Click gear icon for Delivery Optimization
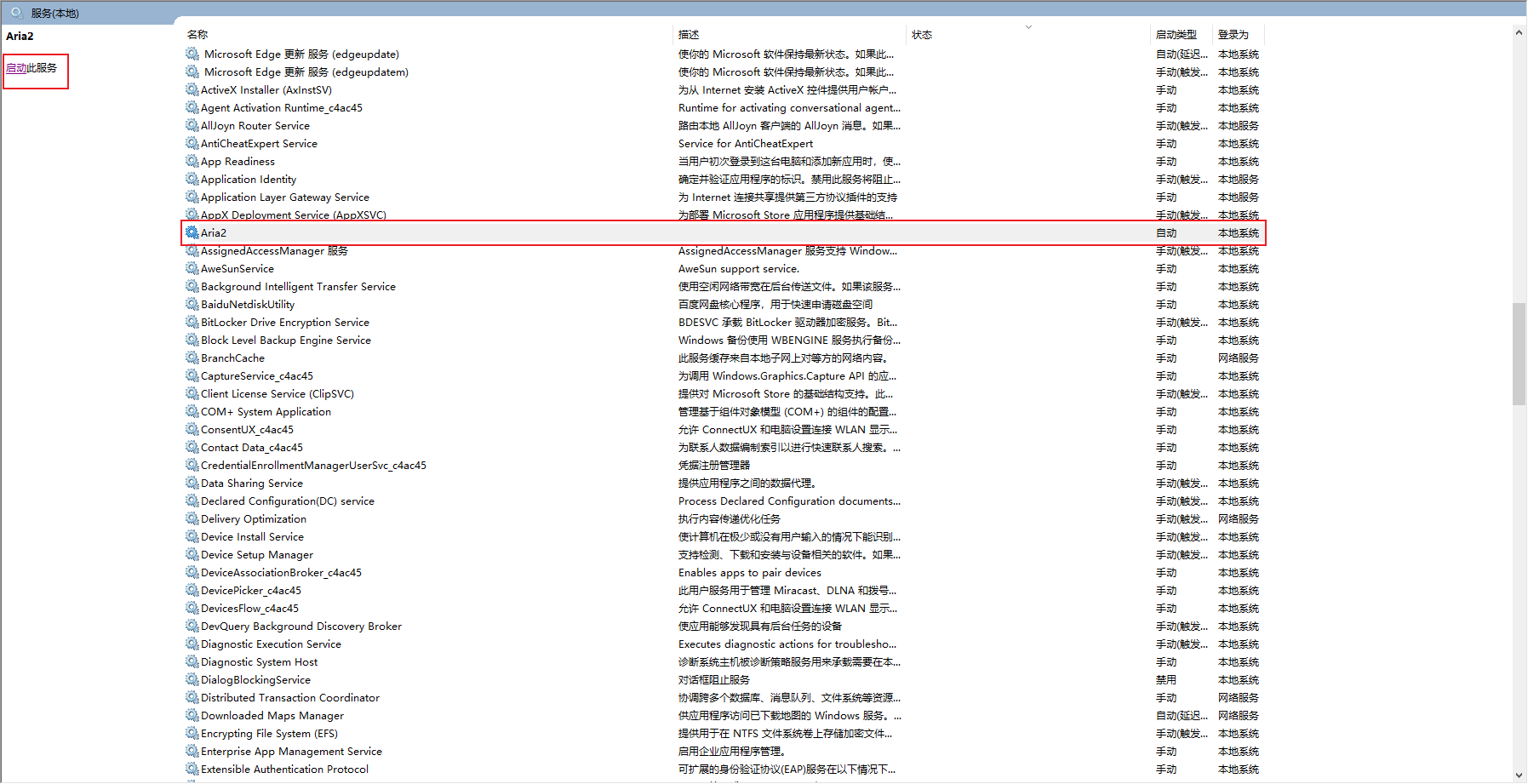1528x784 pixels. [192, 518]
